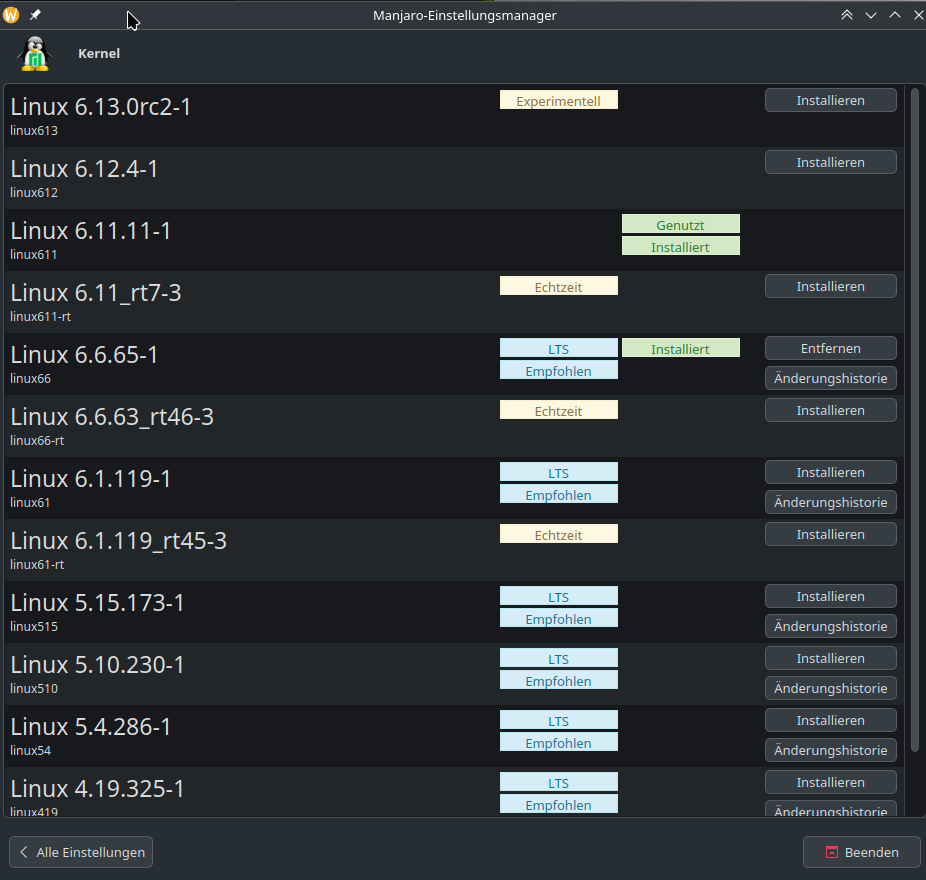This screenshot has width=926, height=880.
Task: Close the Manjaro-Einstellungsmanager window
Action: [918, 15]
